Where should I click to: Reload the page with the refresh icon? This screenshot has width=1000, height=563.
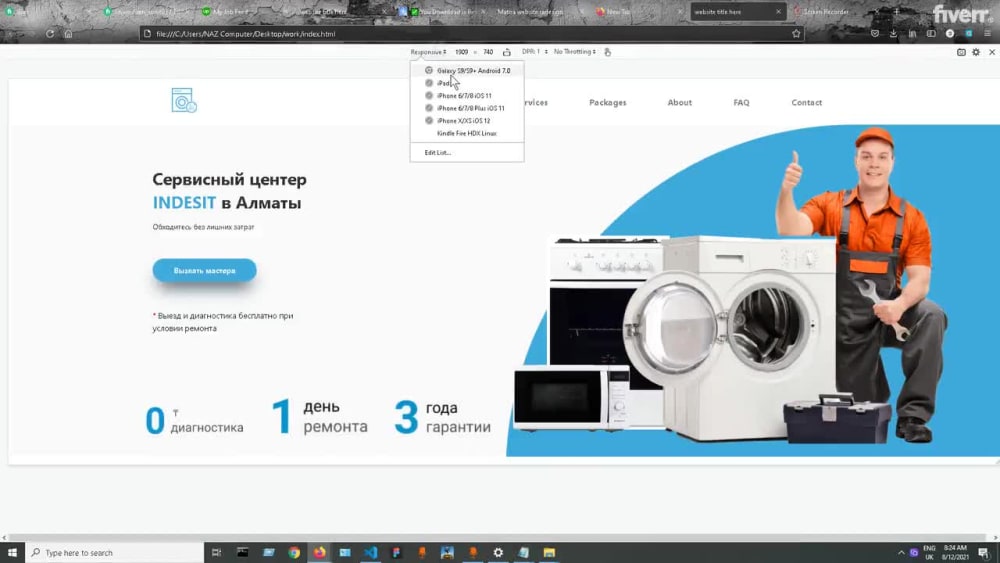point(50,34)
